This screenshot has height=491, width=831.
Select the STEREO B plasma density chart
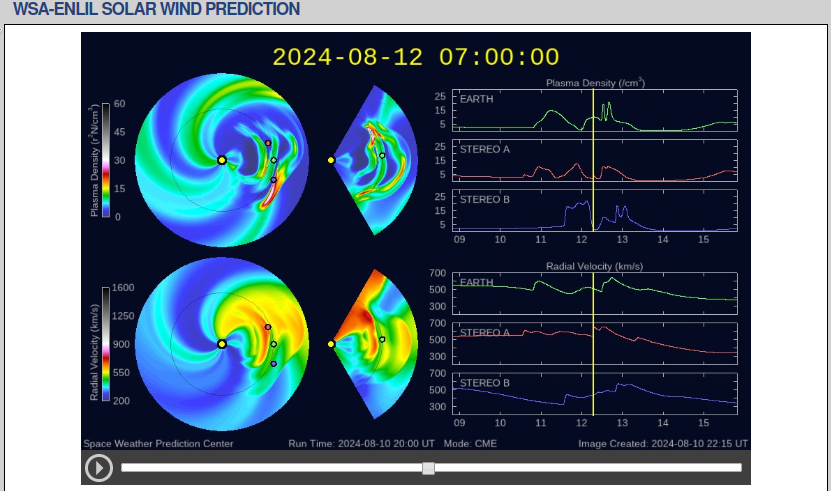coord(595,210)
